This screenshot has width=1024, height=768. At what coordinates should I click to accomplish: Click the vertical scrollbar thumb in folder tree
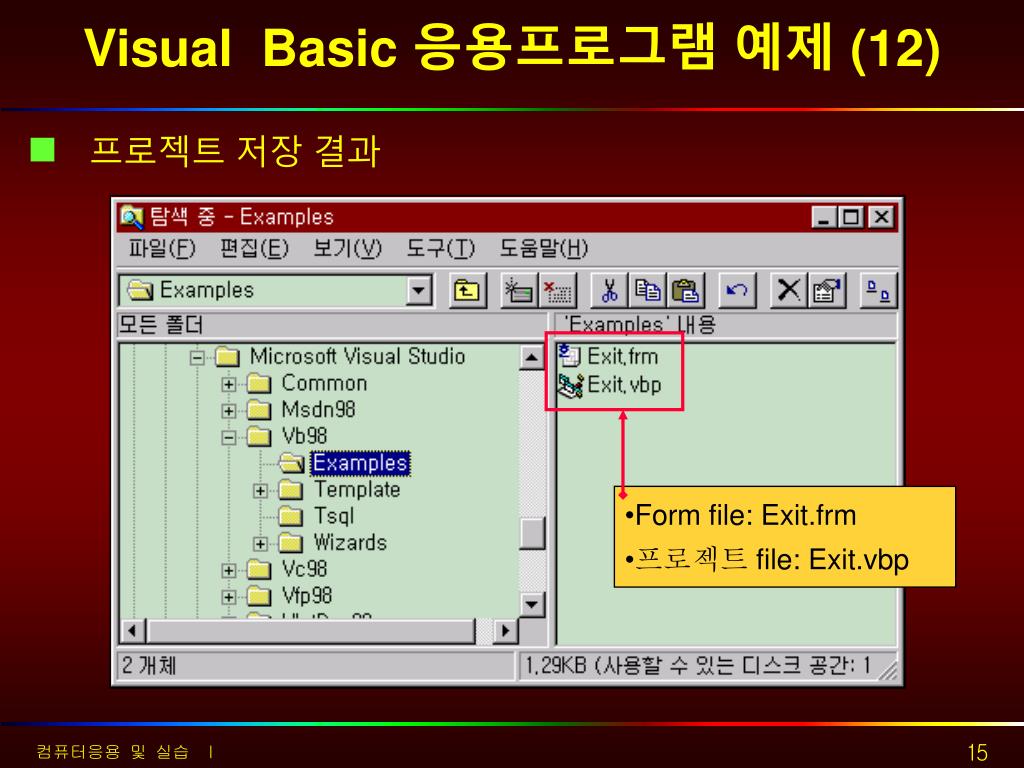(532, 533)
